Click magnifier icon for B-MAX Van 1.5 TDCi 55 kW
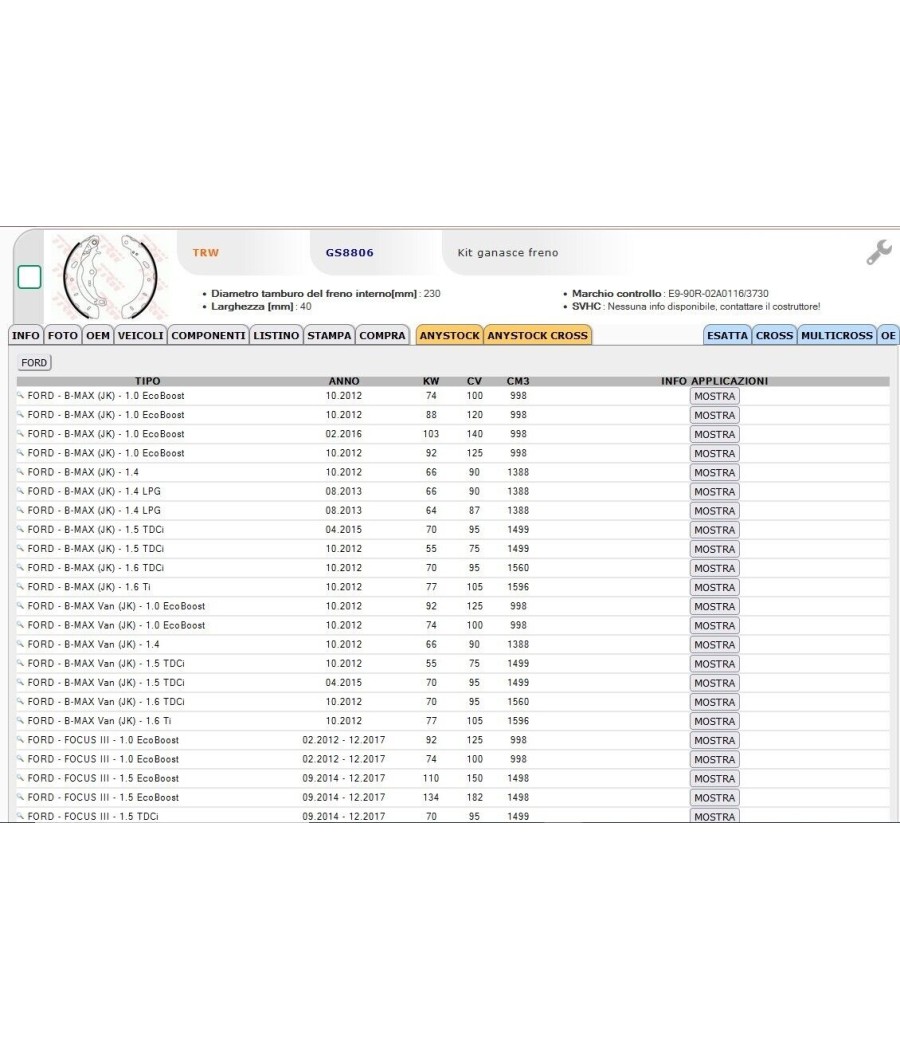900x1050 pixels. coord(21,664)
